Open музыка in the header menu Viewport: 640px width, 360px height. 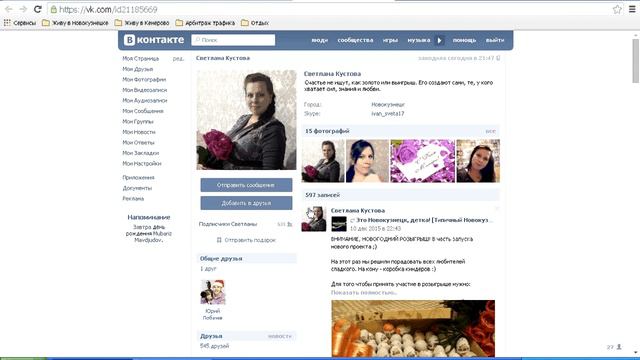tap(419, 40)
